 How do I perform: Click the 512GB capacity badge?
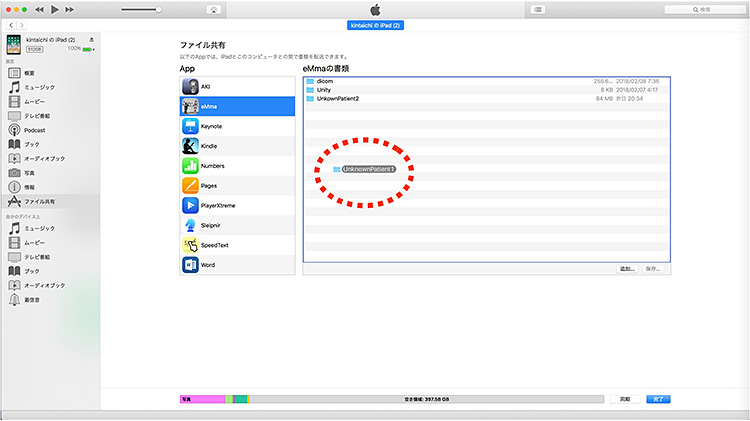[34, 49]
